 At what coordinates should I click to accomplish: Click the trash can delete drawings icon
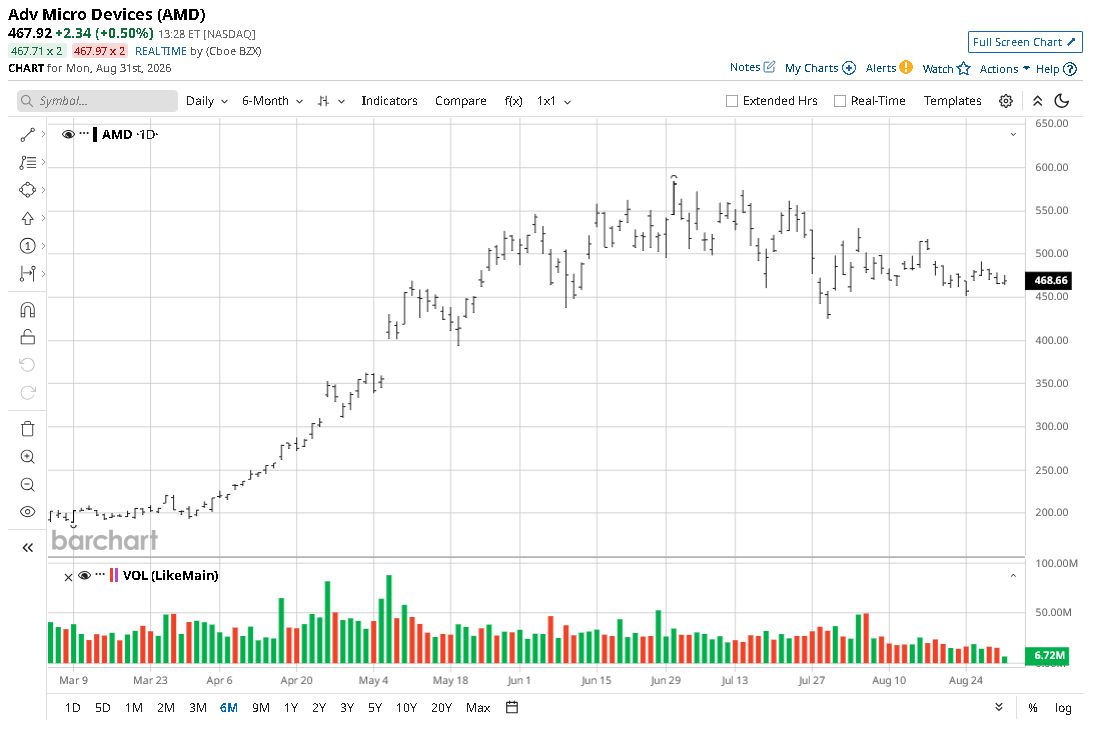click(27, 429)
